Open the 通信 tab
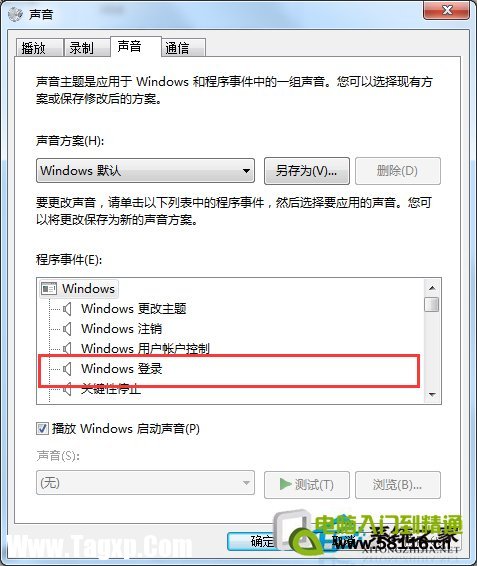The width and height of the screenshot is (477, 566). pyautogui.click(x=183, y=48)
